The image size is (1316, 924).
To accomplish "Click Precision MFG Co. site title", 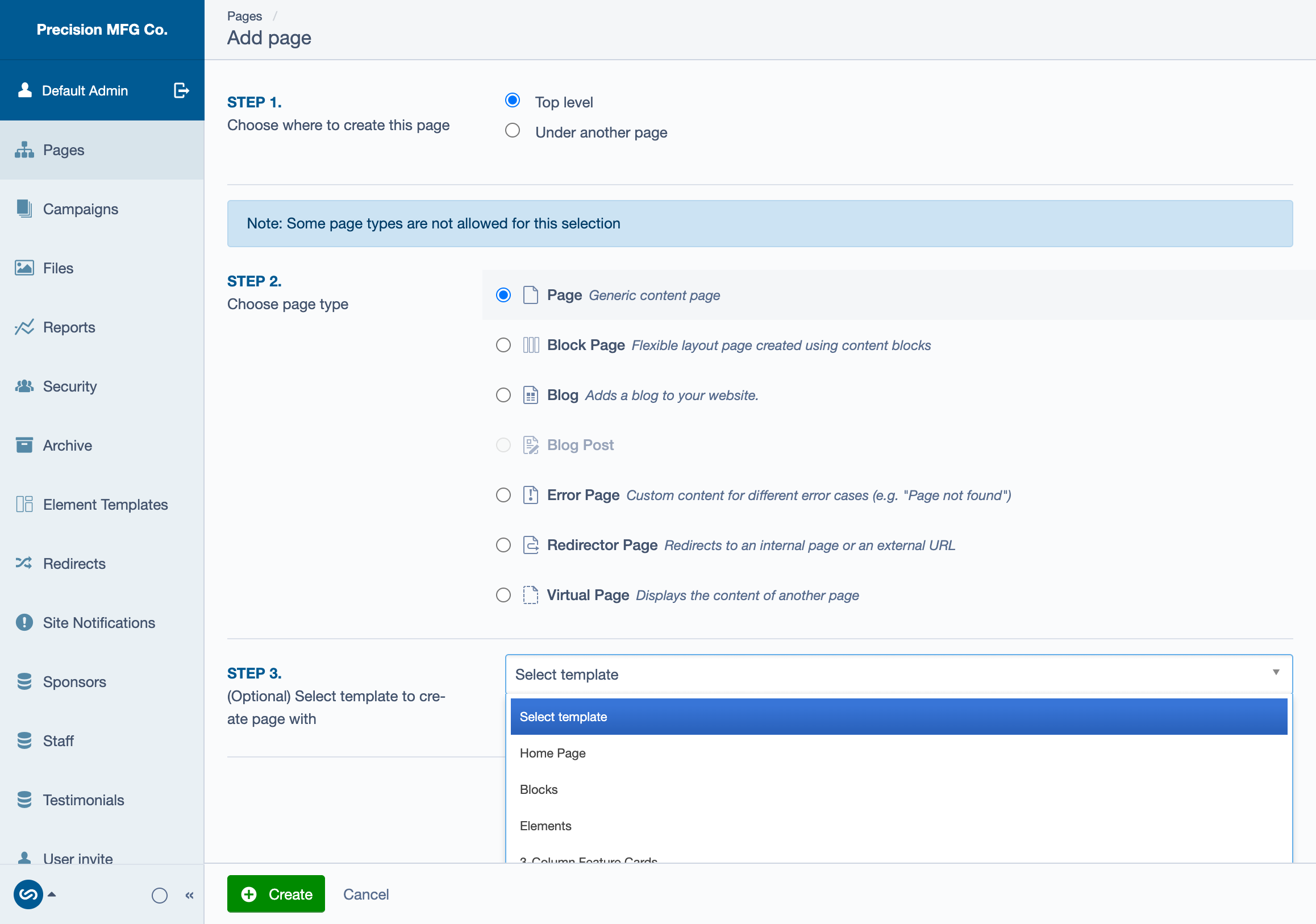I will point(102,29).
